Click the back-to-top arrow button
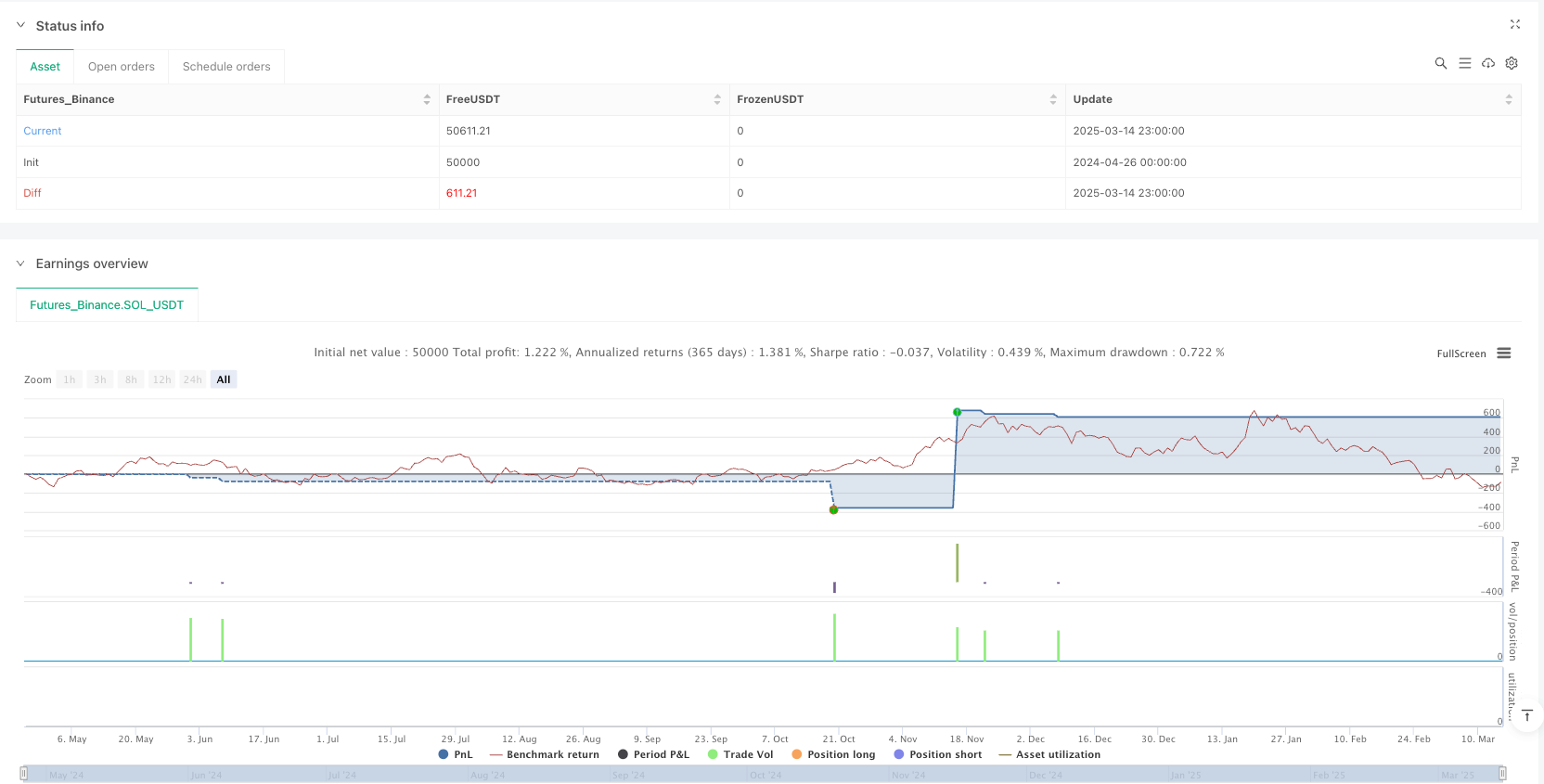This screenshot has width=1544, height=784. click(x=1526, y=715)
